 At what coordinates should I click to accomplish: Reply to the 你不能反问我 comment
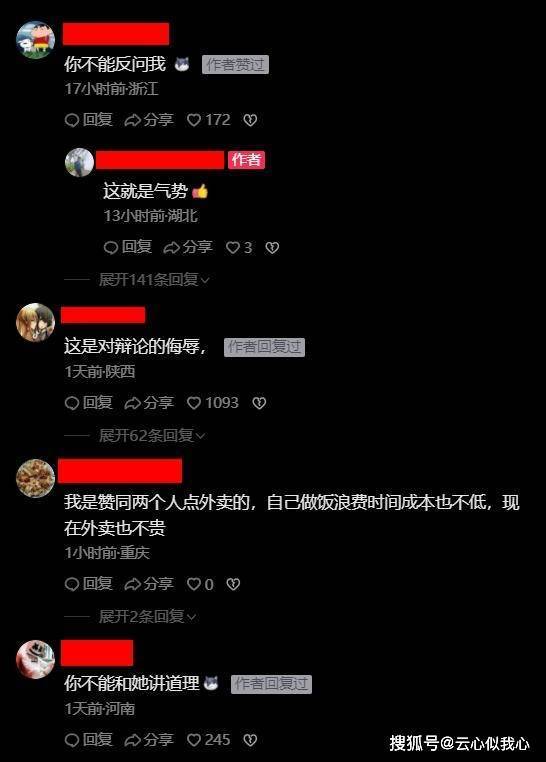pyautogui.click(x=89, y=120)
